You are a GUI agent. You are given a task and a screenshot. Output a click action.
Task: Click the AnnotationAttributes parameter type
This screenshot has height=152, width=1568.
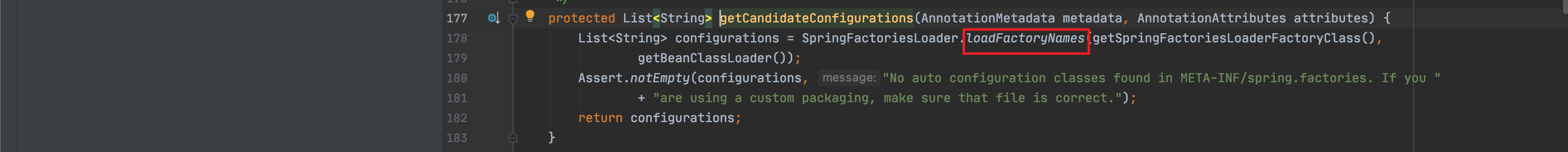[1211, 18]
